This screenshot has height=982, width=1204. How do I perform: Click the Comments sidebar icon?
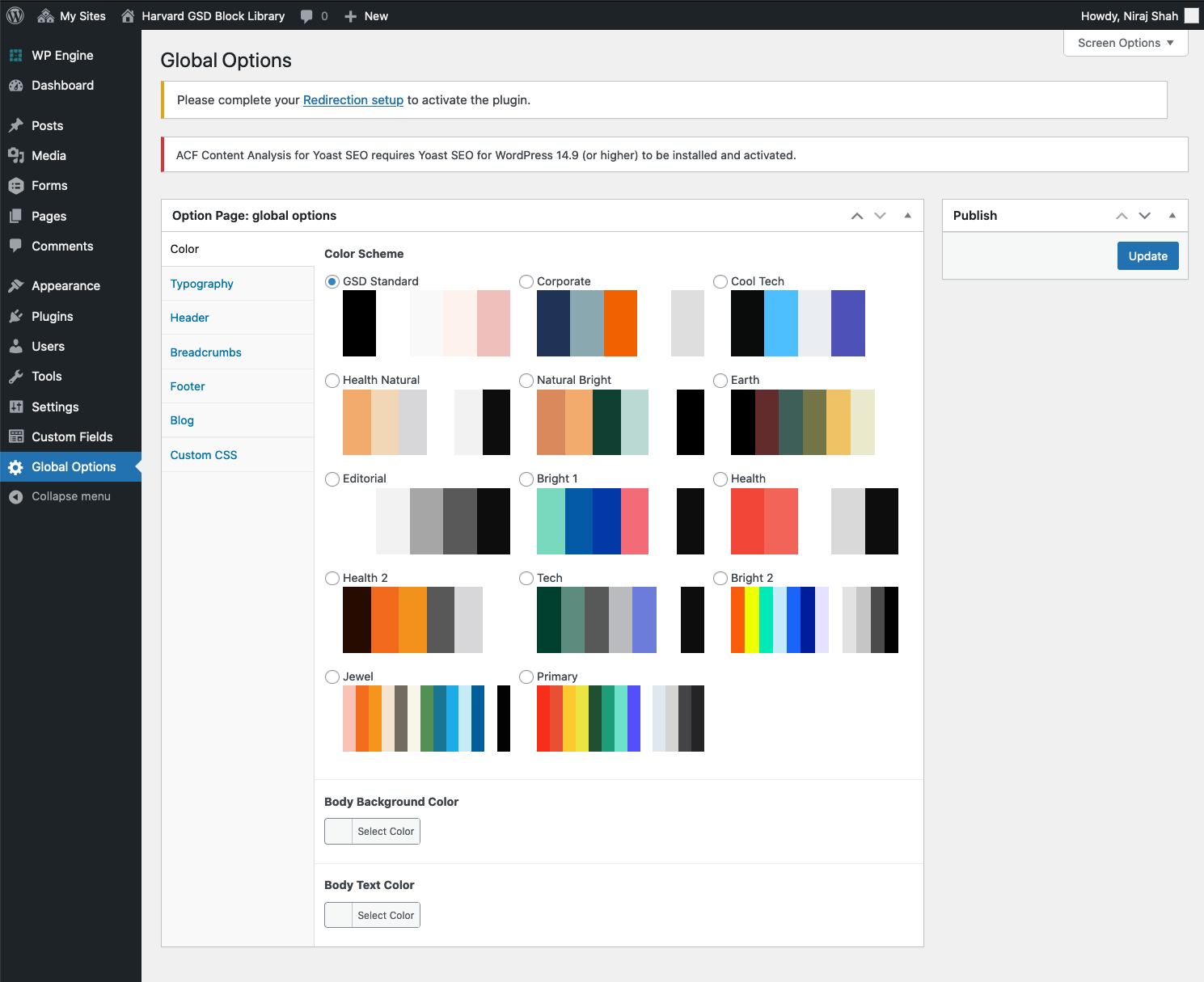[18, 246]
